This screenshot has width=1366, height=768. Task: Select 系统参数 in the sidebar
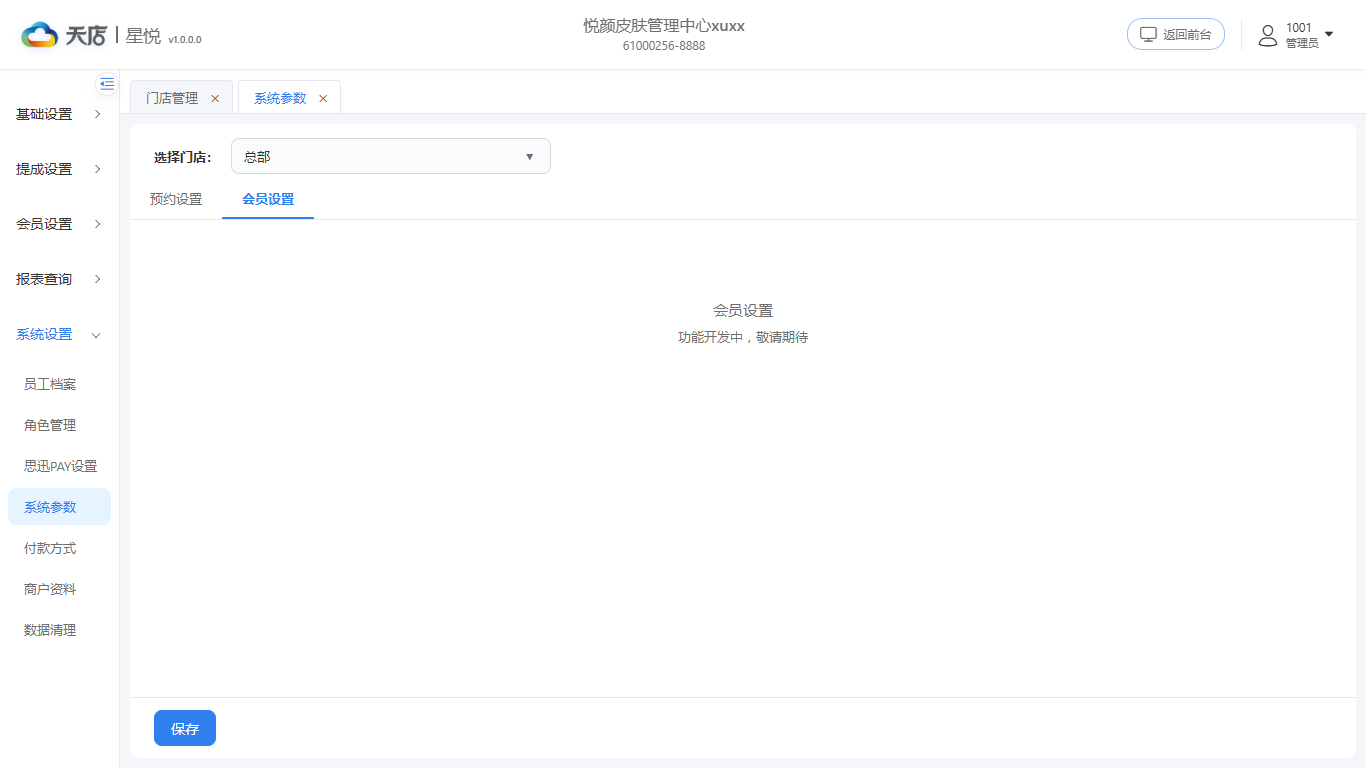(x=59, y=507)
